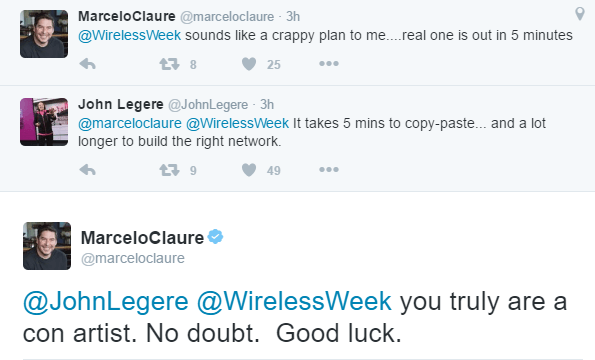595x360 pixels.
Task: Open @JohnLegere mention in main tweet
Action: point(105,302)
